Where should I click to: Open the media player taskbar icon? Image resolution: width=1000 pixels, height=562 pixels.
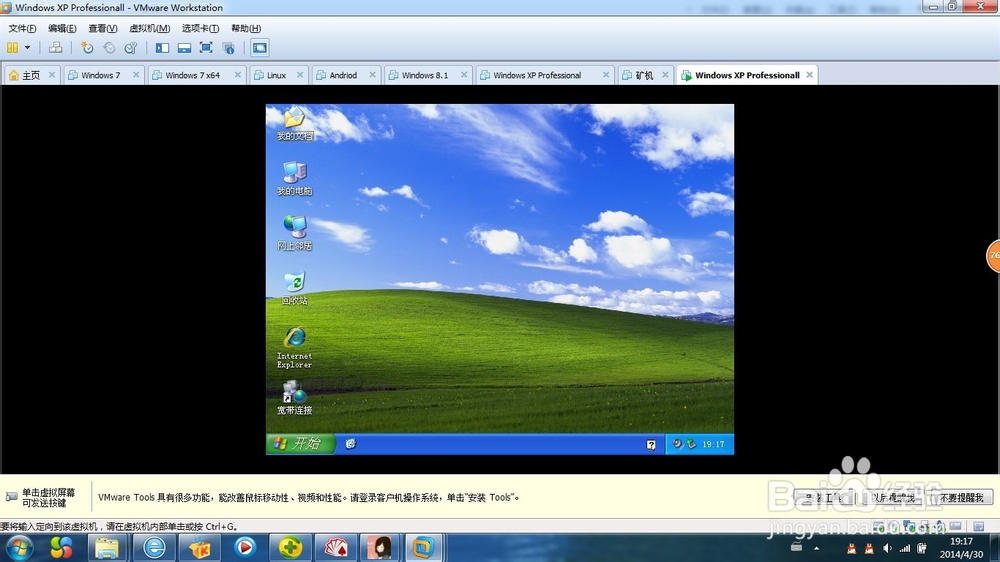click(245, 547)
